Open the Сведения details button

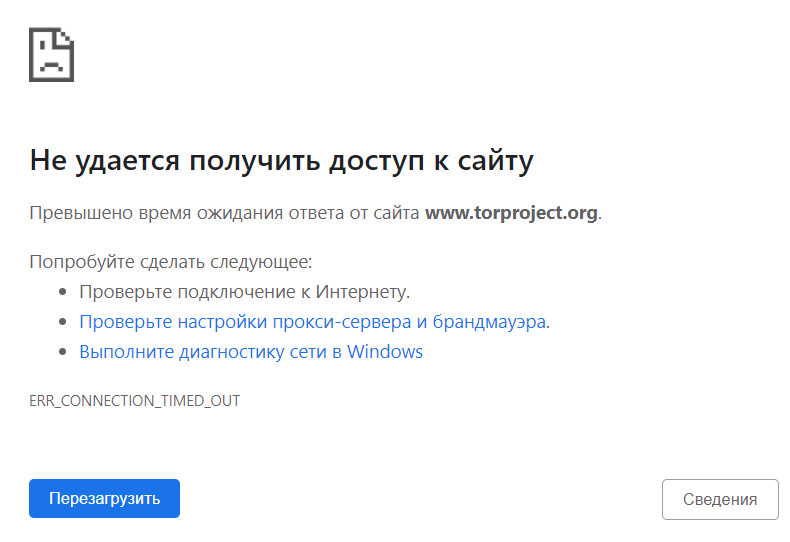(720, 499)
